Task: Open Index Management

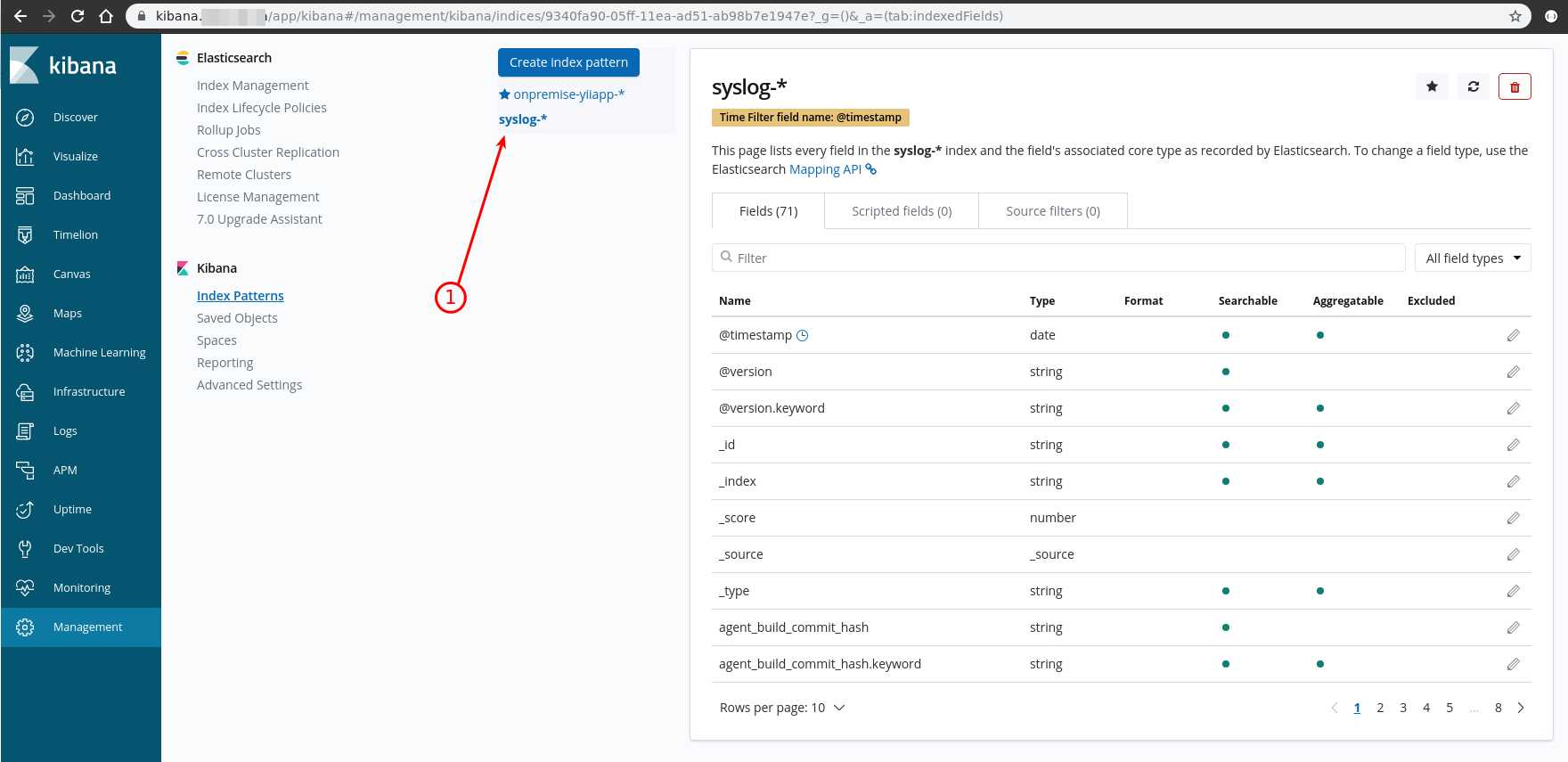Action: (x=253, y=86)
